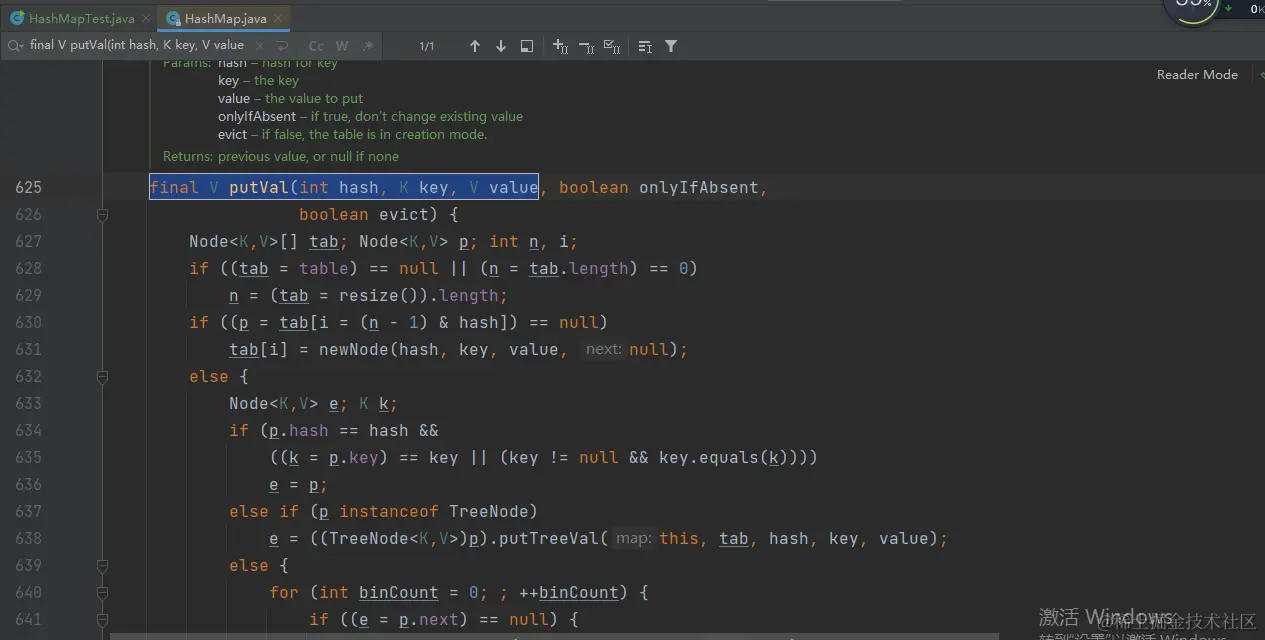This screenshot has width=1265, height=640.
Task: Collapse the else block at line 639
Action: pyautogui.click(x=102, y=565)
